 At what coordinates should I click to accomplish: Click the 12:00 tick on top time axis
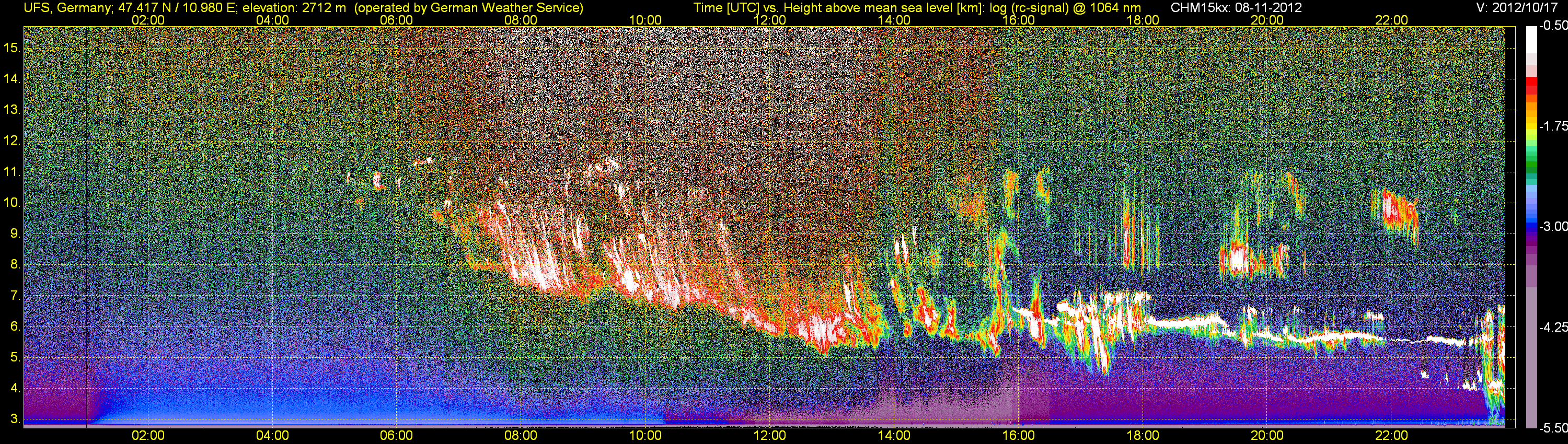pyautogui.click(x=769, y=20)
